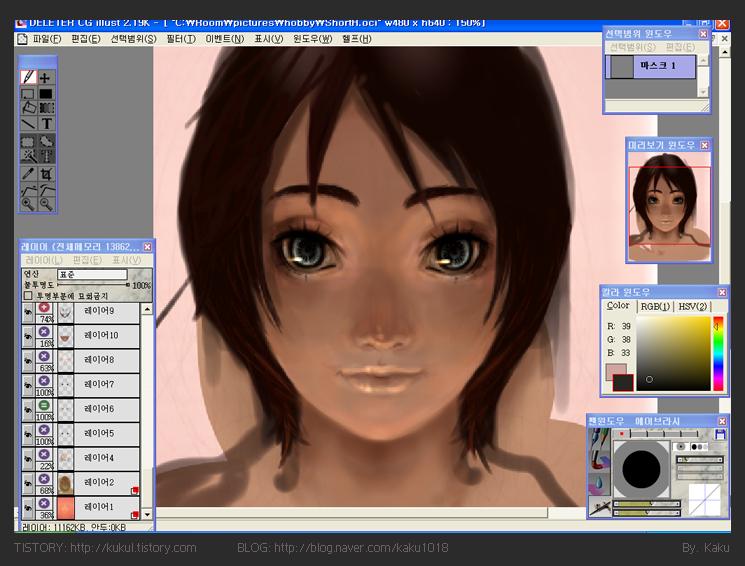745x566 pixels.
Task: Select the lasso selection tool
Action: pyautogui.click(x=46, y=141)
